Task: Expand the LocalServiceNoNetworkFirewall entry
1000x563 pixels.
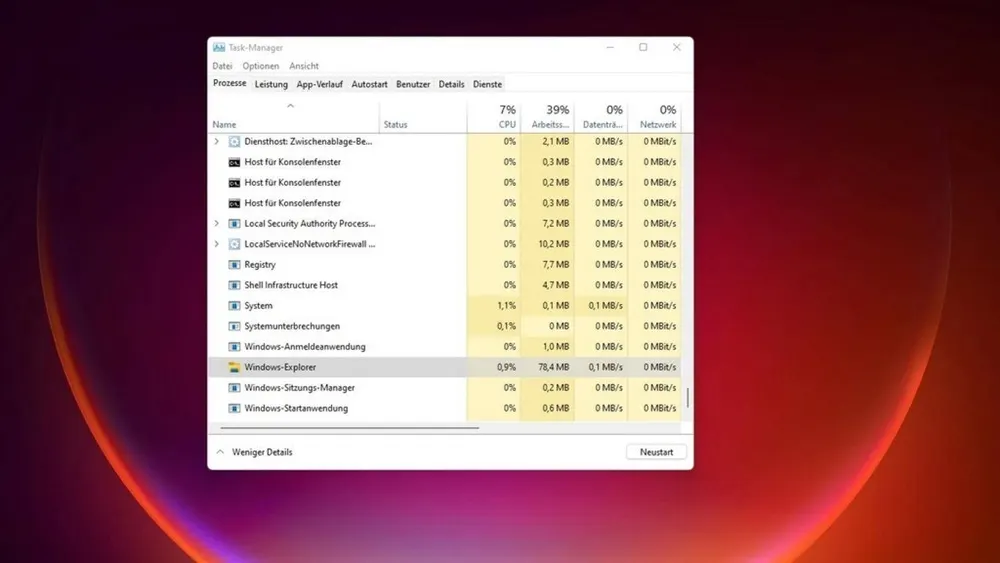Action: [x=217, y=244]
